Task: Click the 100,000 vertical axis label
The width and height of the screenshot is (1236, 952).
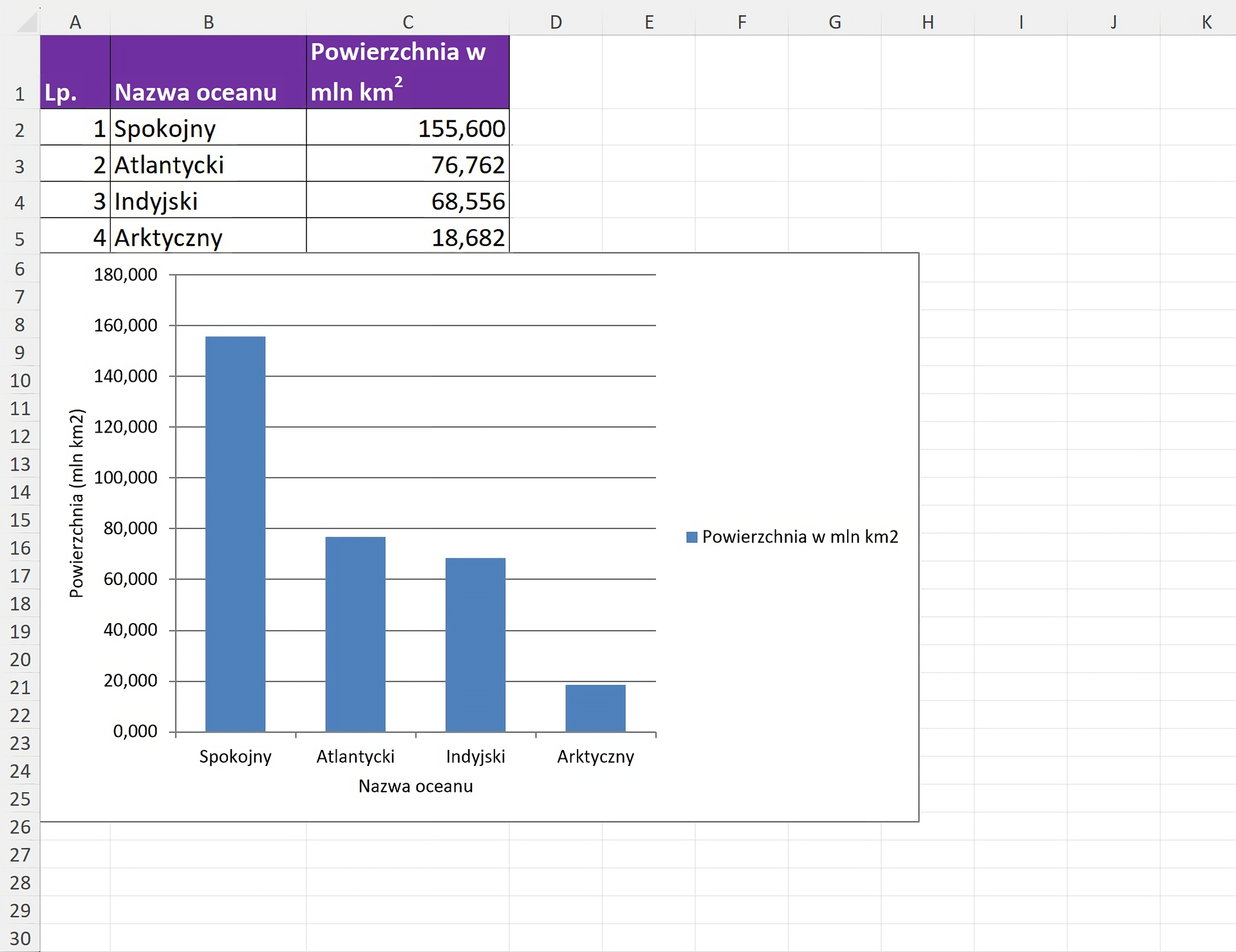Action: pos(126,478)
